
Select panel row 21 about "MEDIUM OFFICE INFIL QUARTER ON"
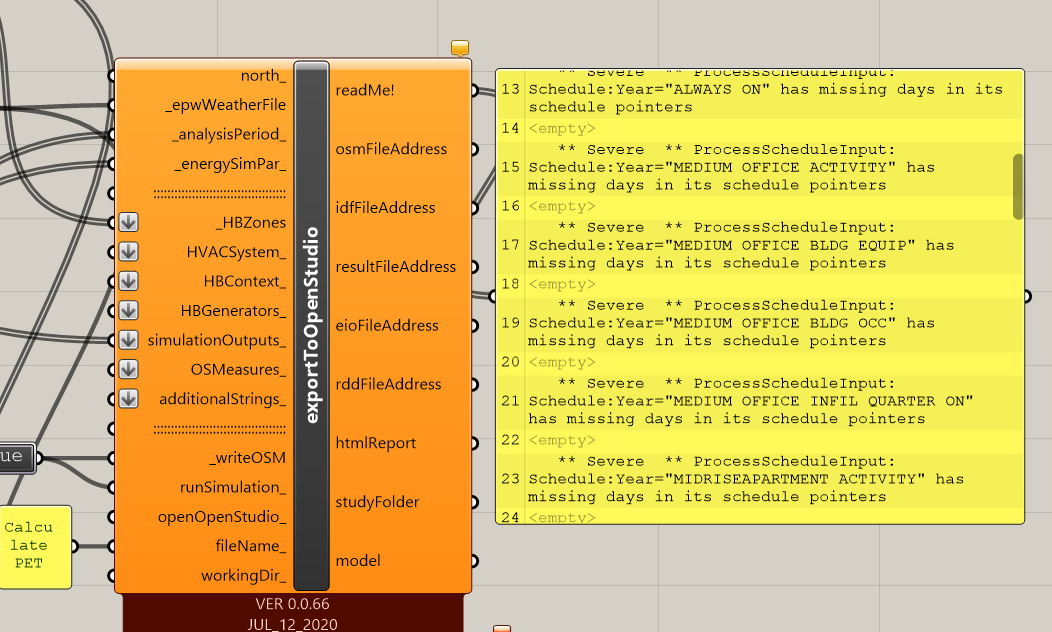tap(760, 401)
